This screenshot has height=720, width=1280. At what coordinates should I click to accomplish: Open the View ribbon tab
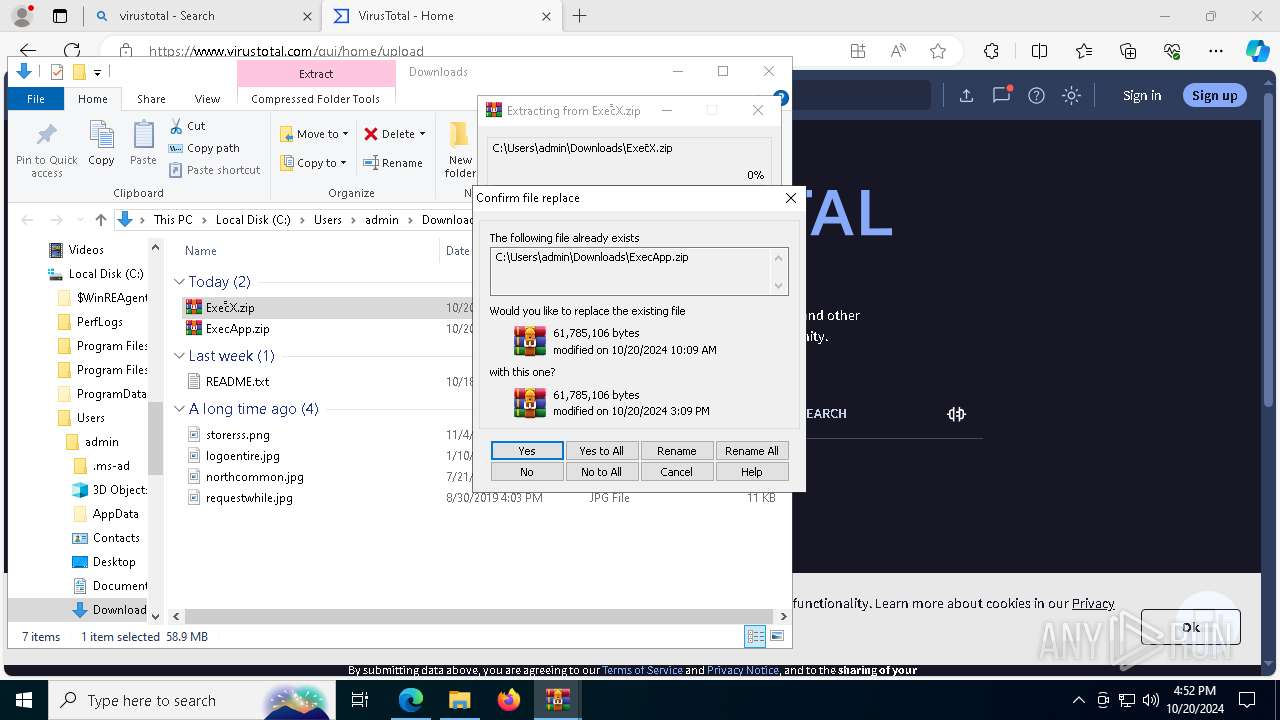(207, 99)
